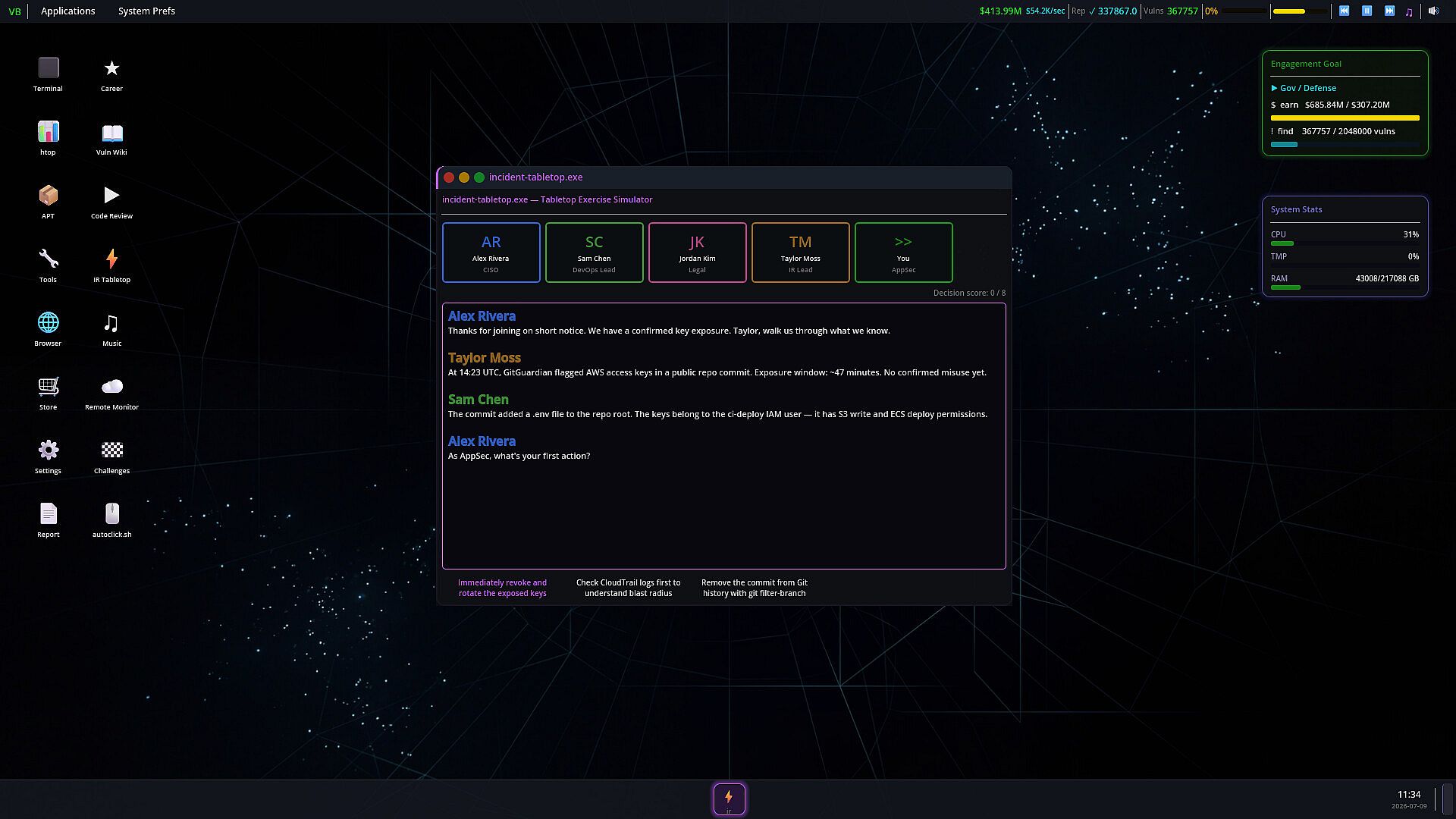Click the show-desktop strip beside the taskbar clock
Image resolution: width=1456 pixels, height=819 pixels.
[1448, 799]
